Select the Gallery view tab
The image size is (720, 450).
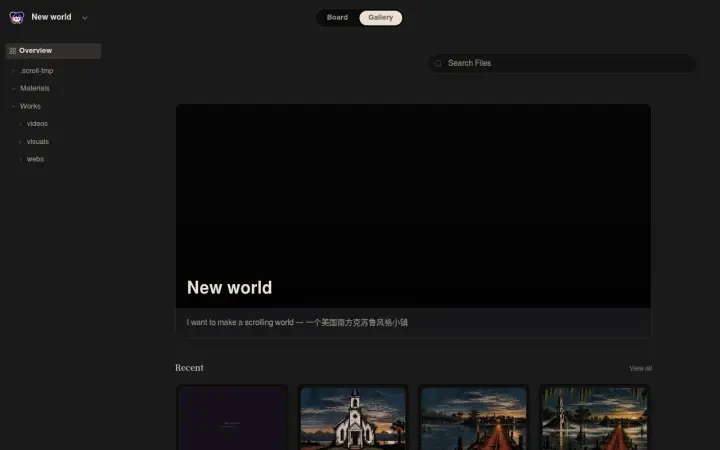(381, 17)
